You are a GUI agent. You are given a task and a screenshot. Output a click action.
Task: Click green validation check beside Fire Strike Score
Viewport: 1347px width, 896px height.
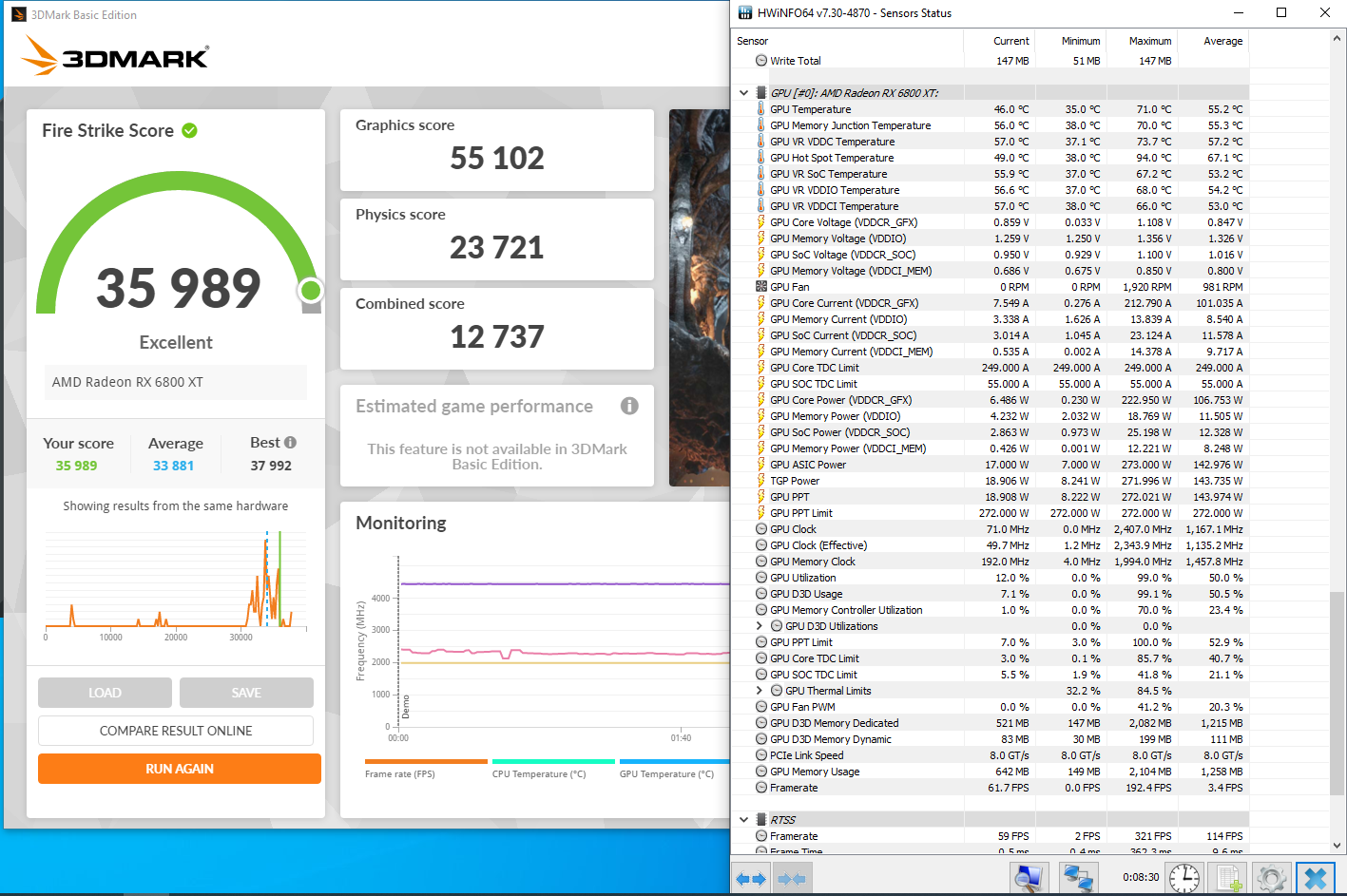189,130
